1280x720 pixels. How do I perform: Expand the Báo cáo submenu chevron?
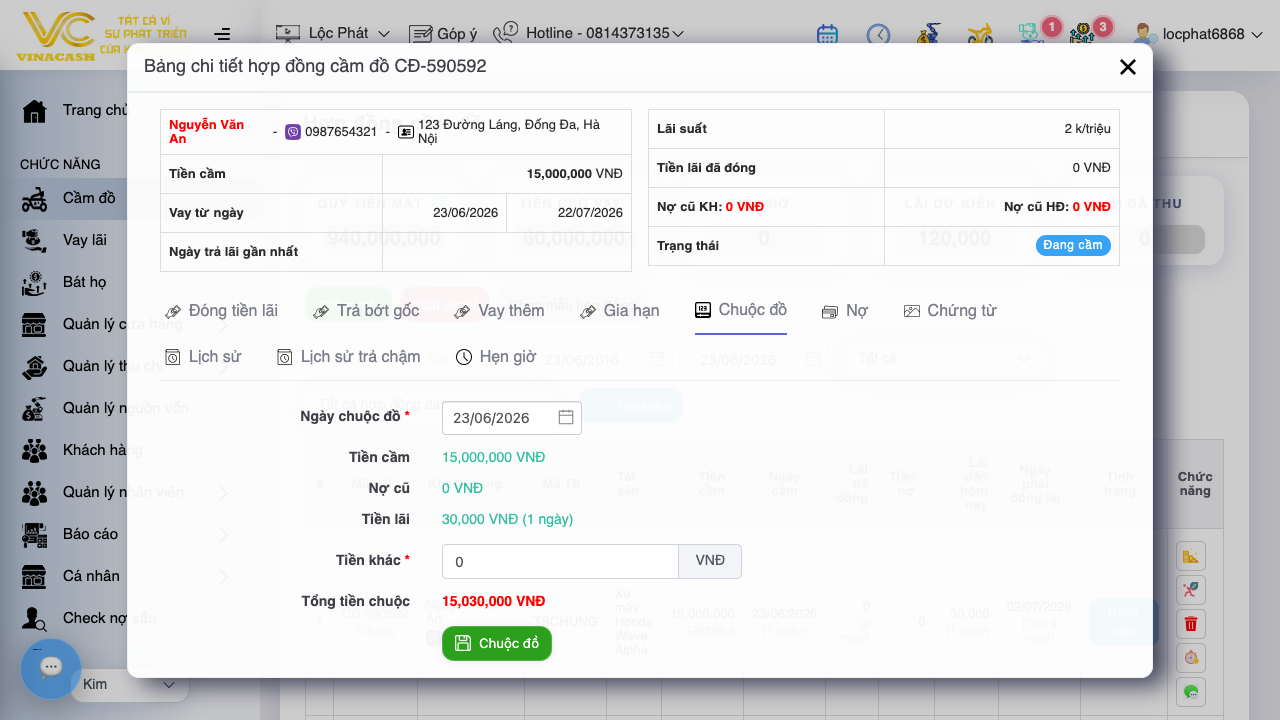(x=224, y=535)
